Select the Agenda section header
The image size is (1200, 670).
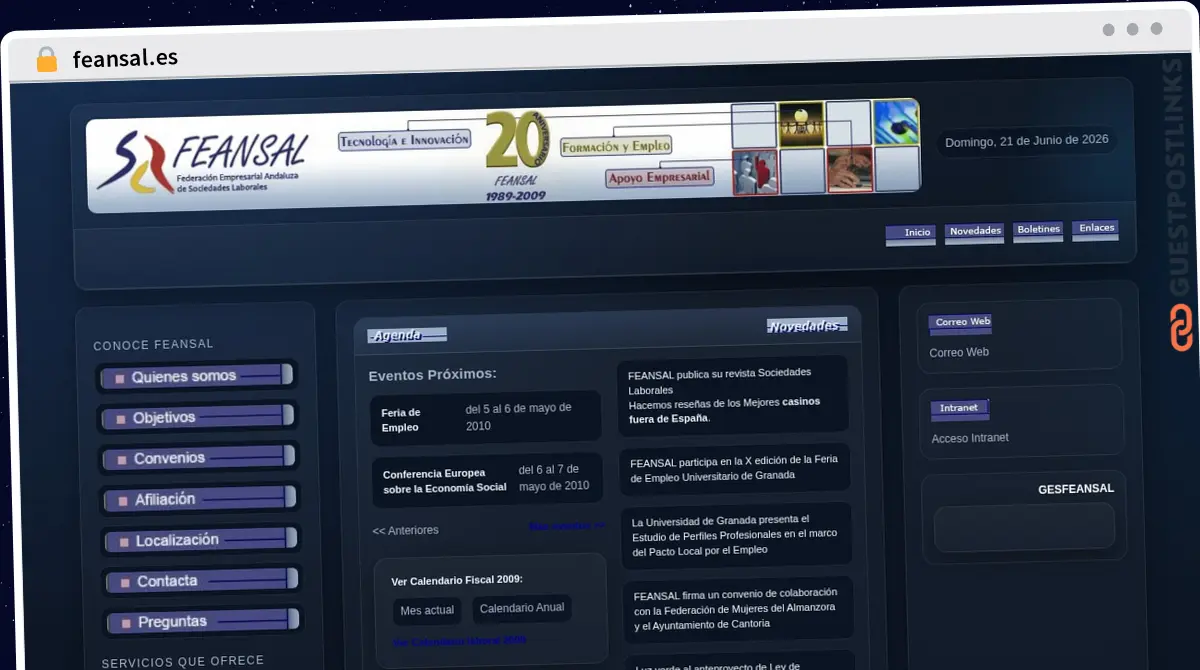tap(406, 336)
